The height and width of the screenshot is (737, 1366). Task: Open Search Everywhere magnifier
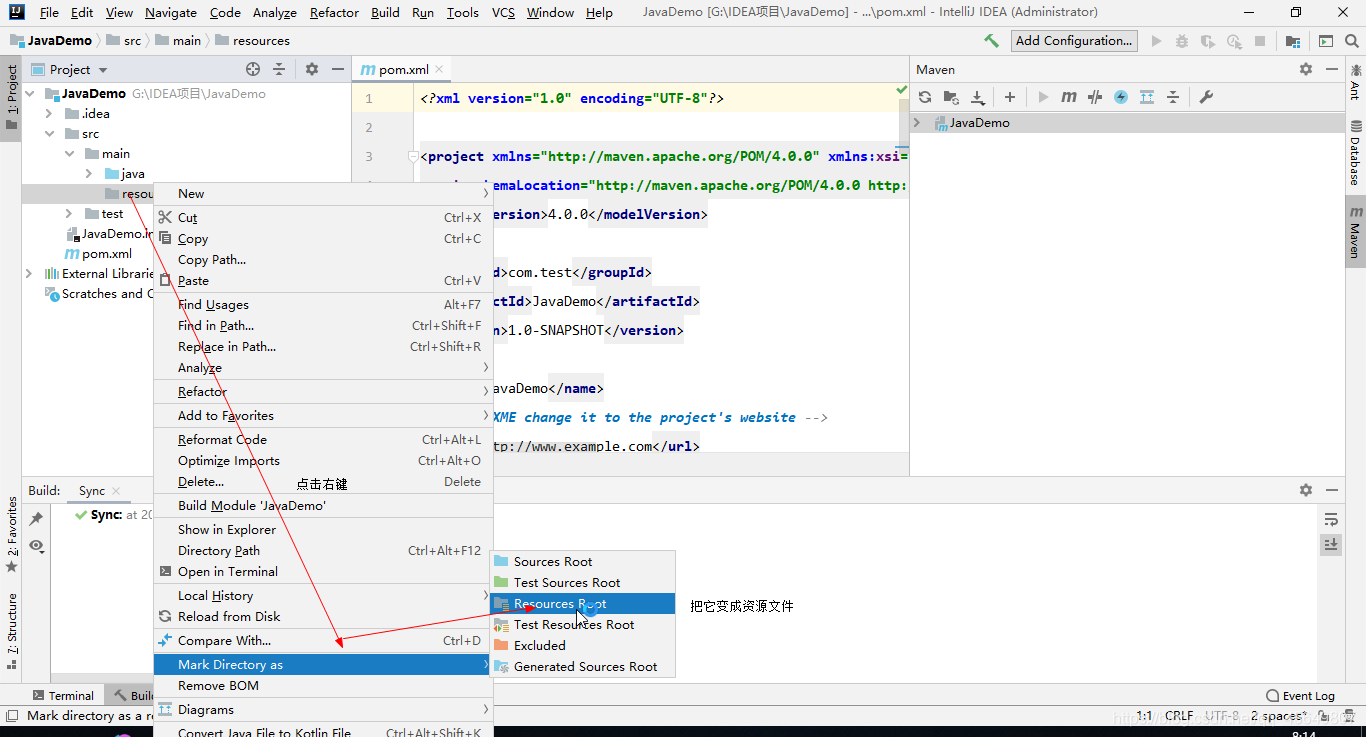(x=1351, y=41)
